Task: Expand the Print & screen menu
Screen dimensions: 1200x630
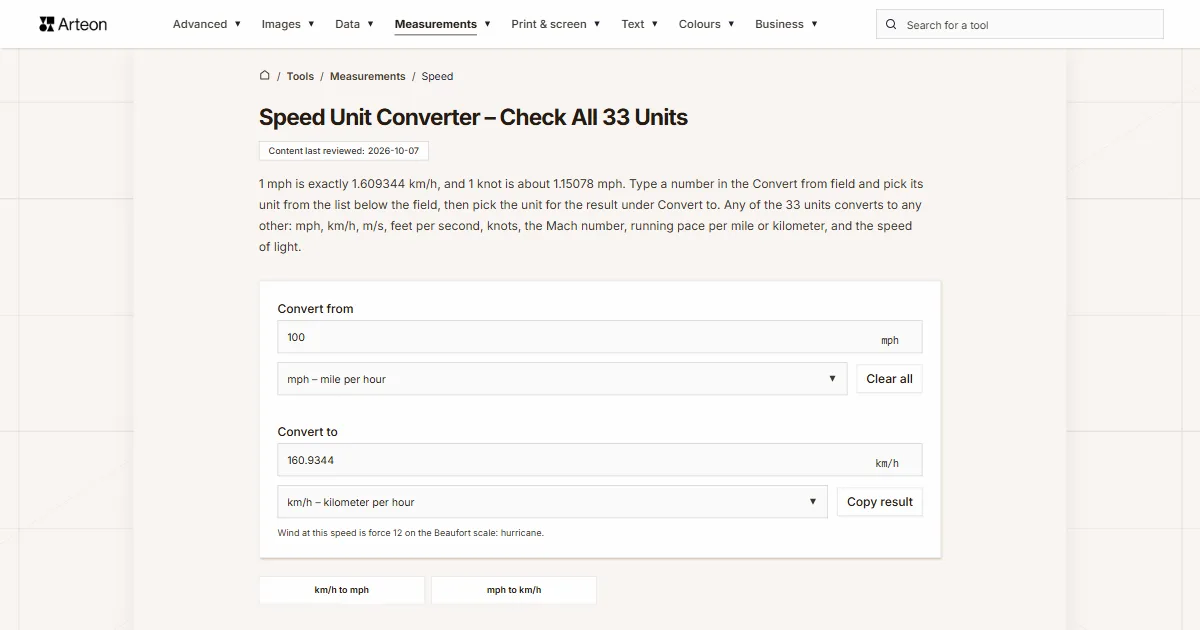Action: coord(556,24)
